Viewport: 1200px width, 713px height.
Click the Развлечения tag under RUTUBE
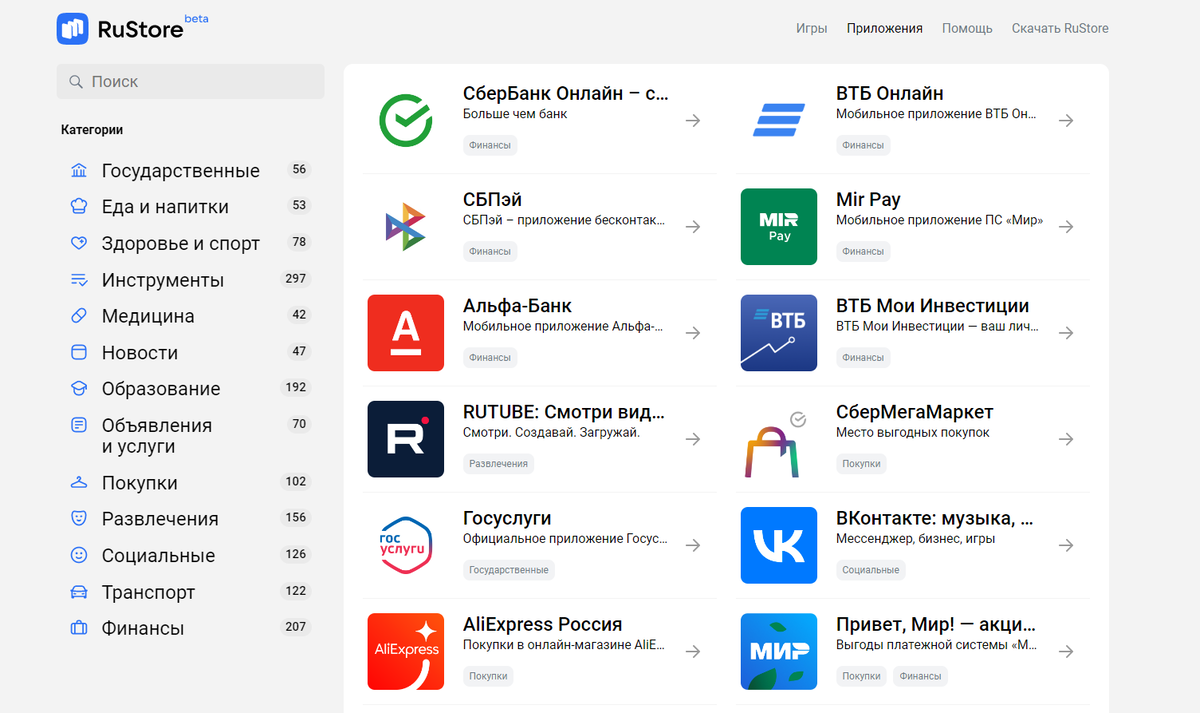pyautogui.click(x=499, y=464)
